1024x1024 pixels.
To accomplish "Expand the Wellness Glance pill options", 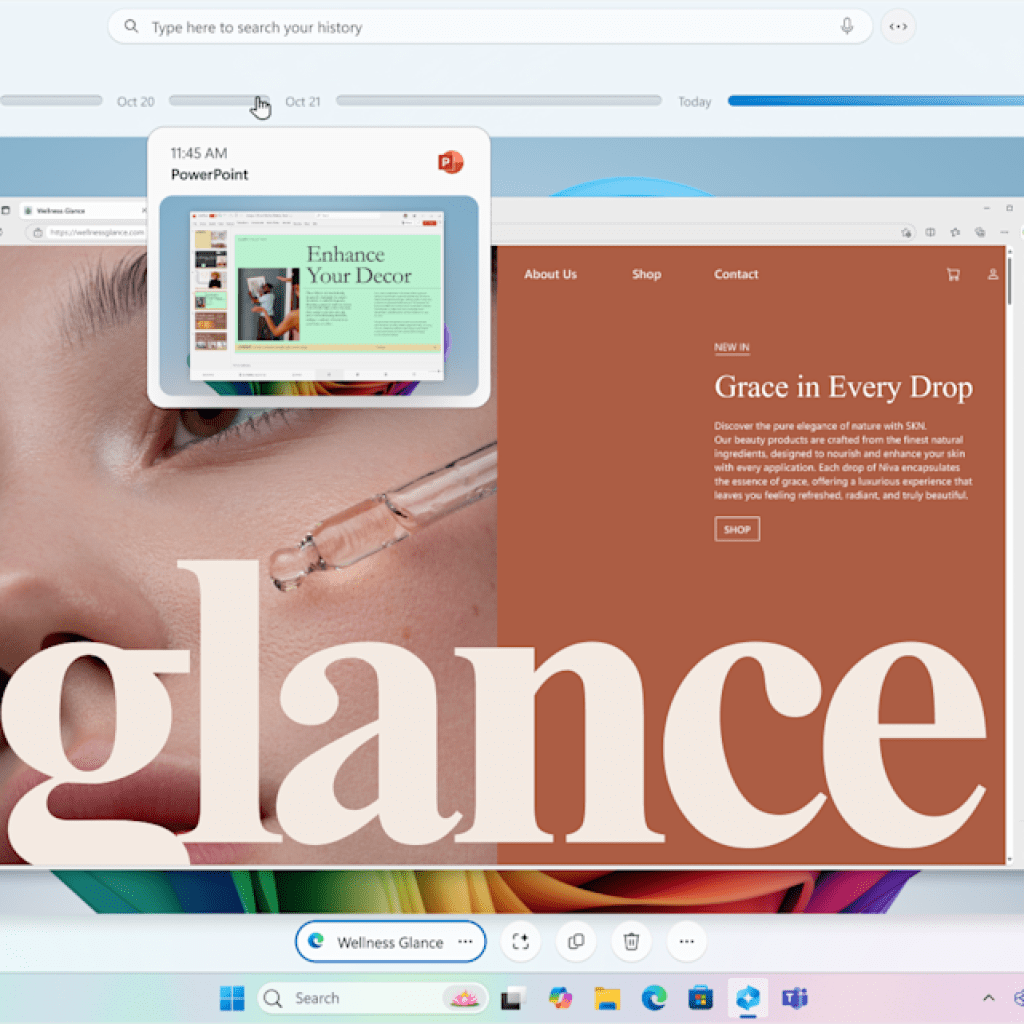I will click(465, 942).
